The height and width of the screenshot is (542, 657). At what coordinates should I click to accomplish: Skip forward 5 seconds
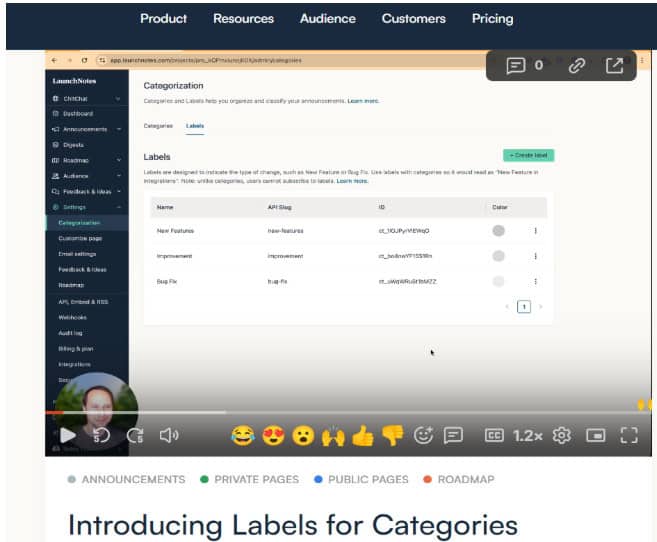pos(135,436)
